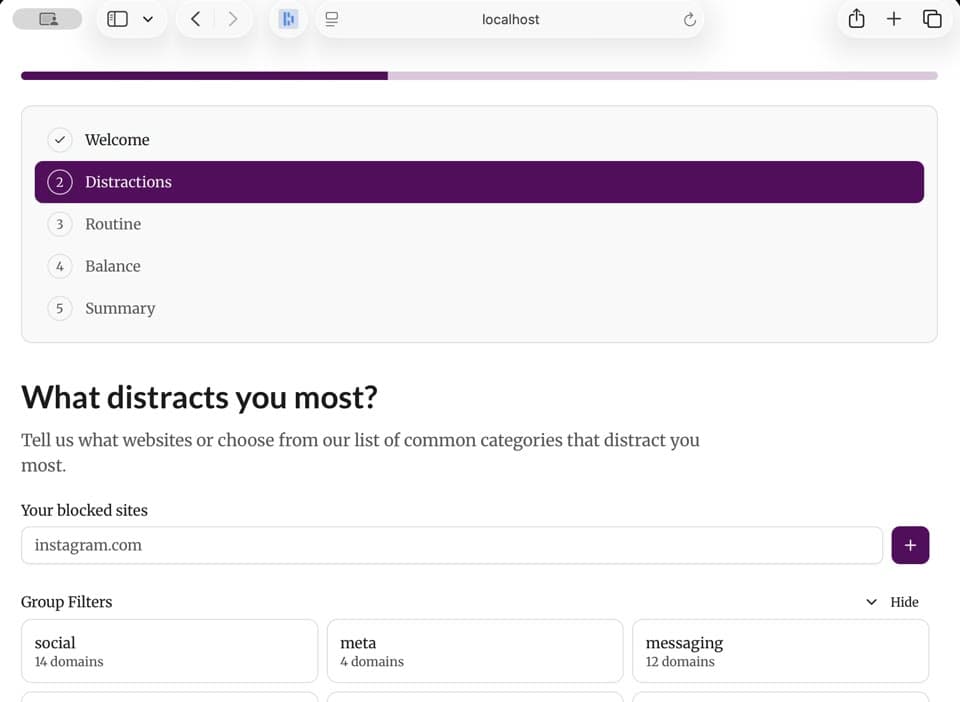Click the localhost address bar

pos(510,19)
